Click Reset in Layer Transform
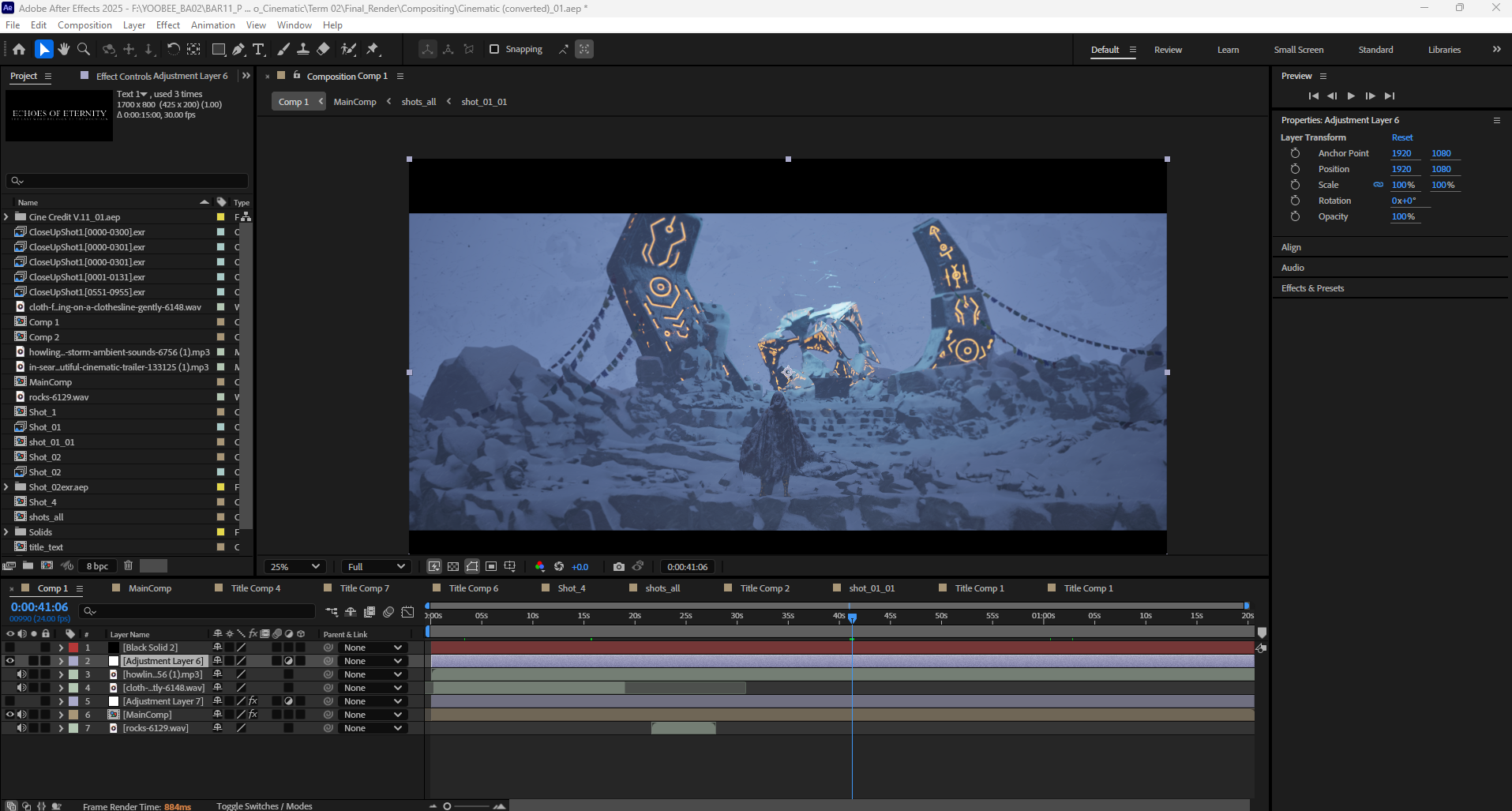Image resolution: width=1512 pixels, height=811 pixels. point(1402,137)
